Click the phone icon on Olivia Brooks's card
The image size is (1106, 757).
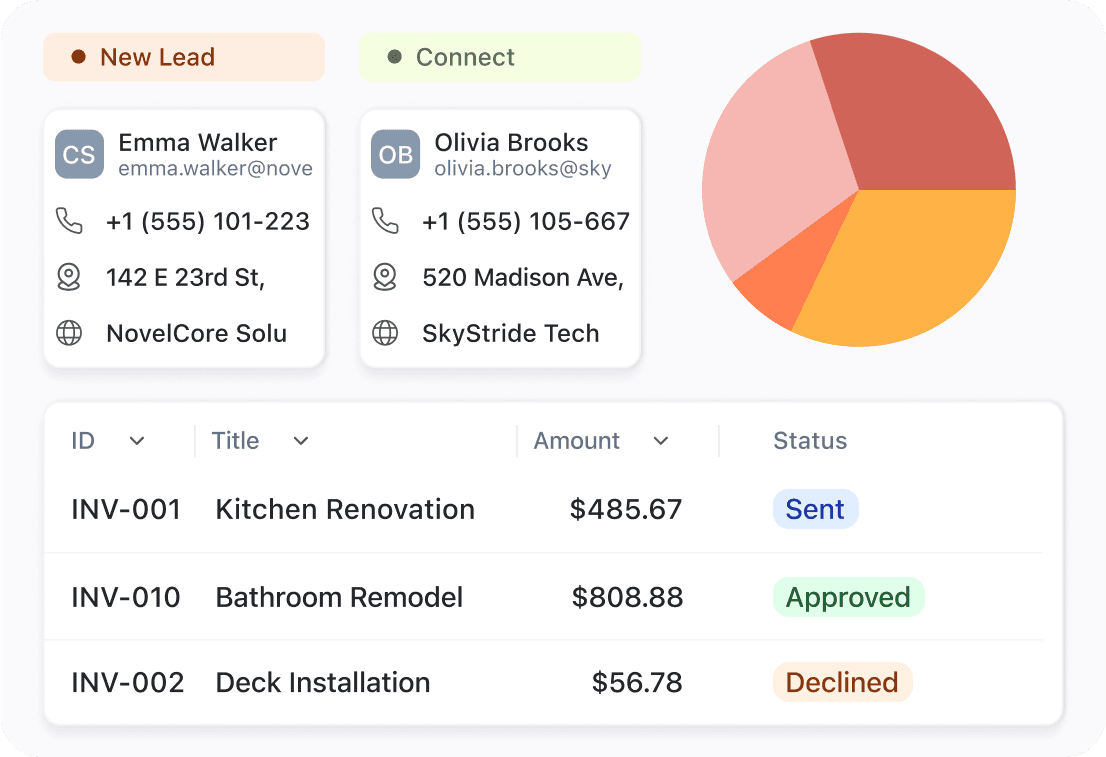[387, 221]
